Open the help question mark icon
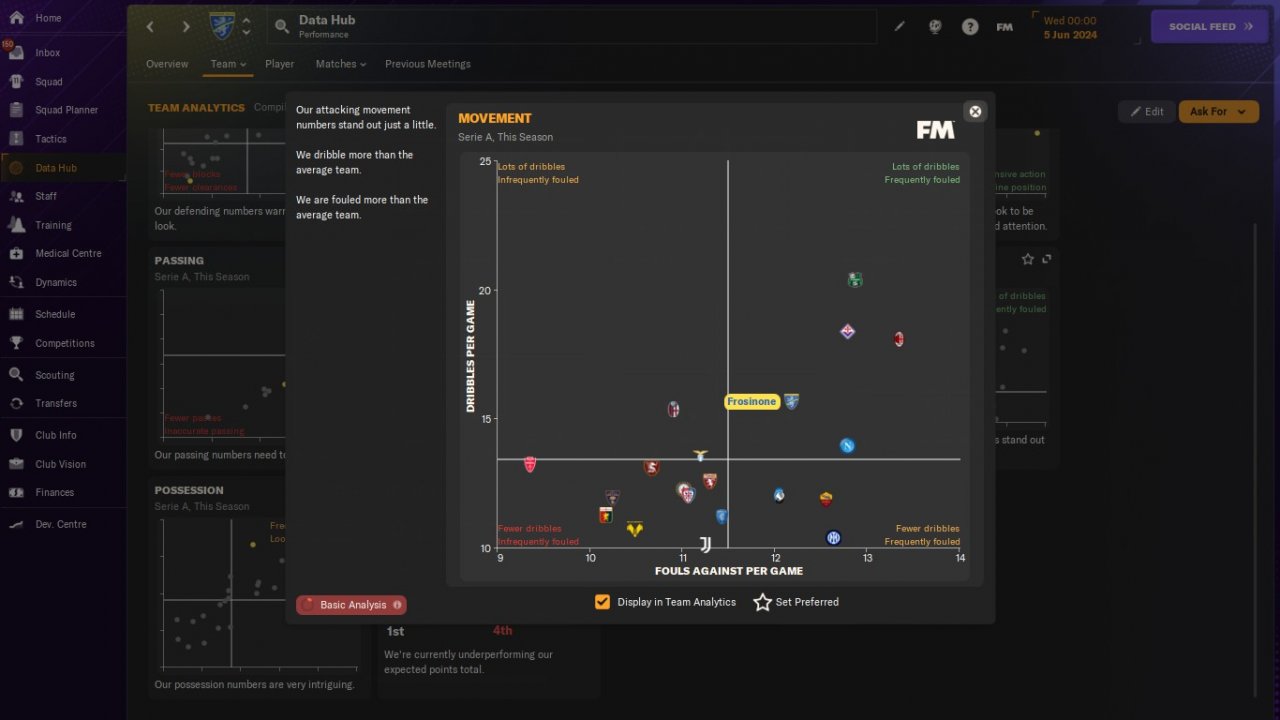The width and height of the screenshot is (1280, 720). click(x=970, y=27)
